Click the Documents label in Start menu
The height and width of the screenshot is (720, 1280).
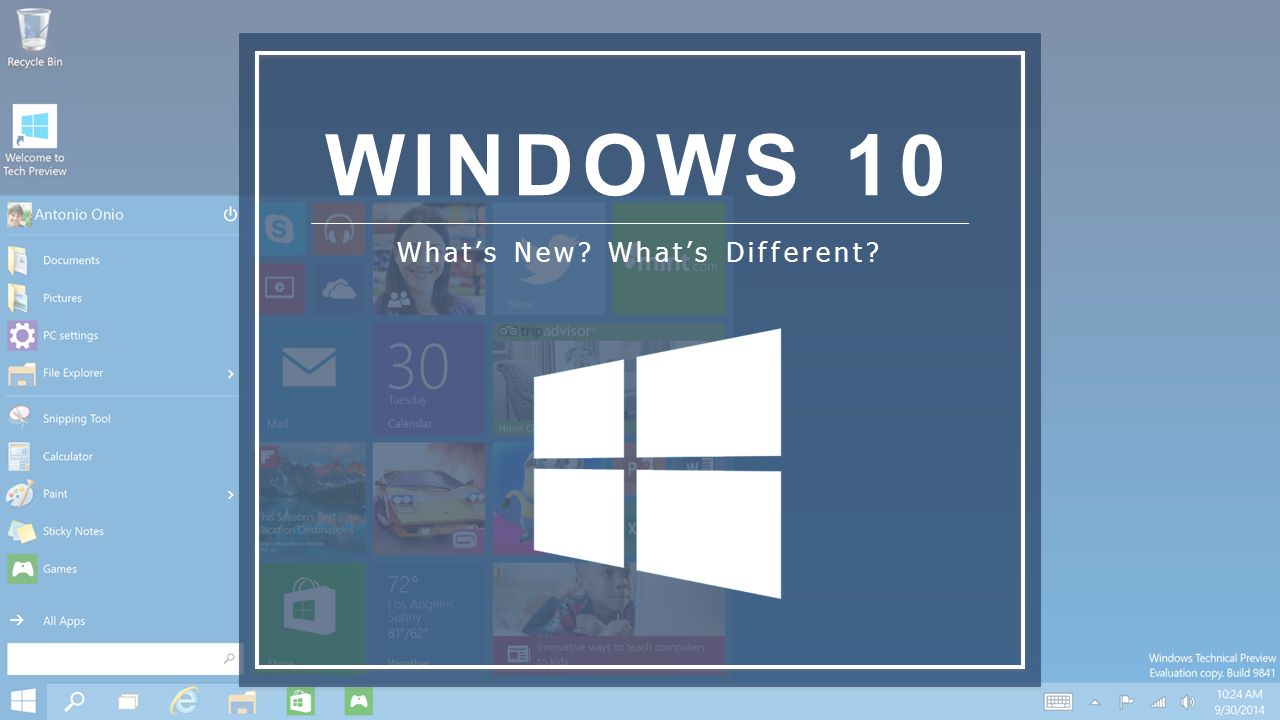pos(71,260)
